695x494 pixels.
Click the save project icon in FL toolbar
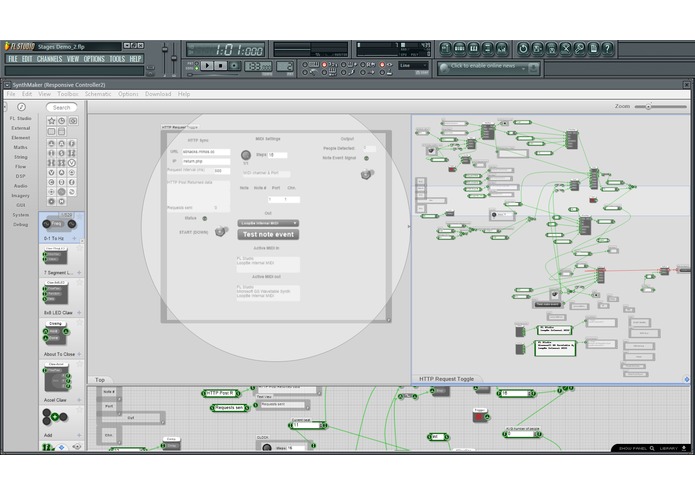pyautogui.click(x=537, y=48)
